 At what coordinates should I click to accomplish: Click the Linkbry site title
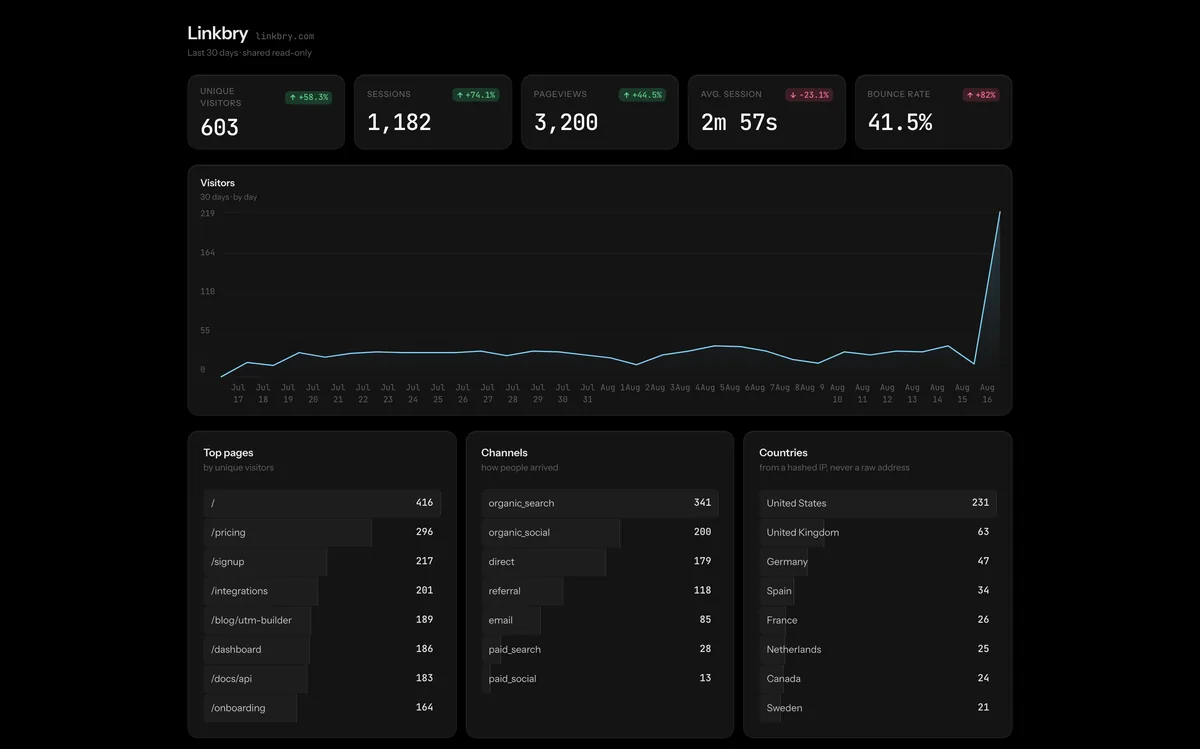217,34
